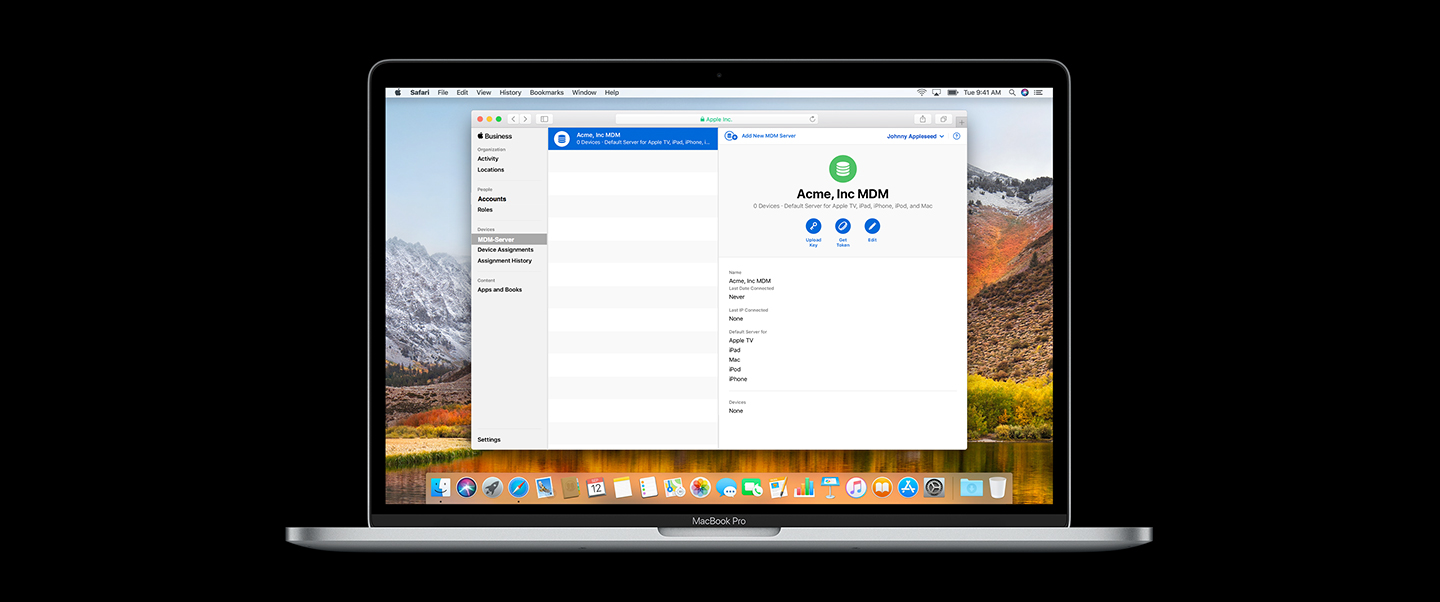
Task: Open the History menu
Action: click(x=510, y=93)
